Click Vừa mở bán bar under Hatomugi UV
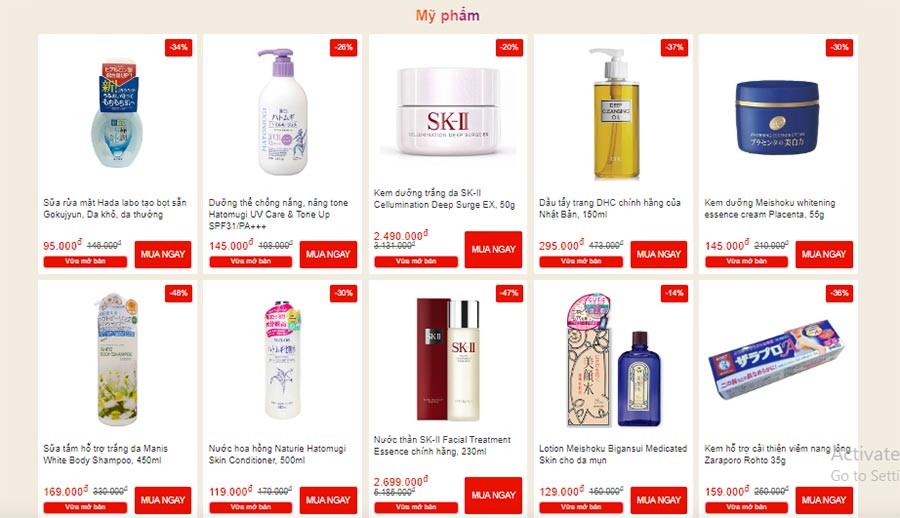This screenshot has height=518, width=900. coord(251,261)
